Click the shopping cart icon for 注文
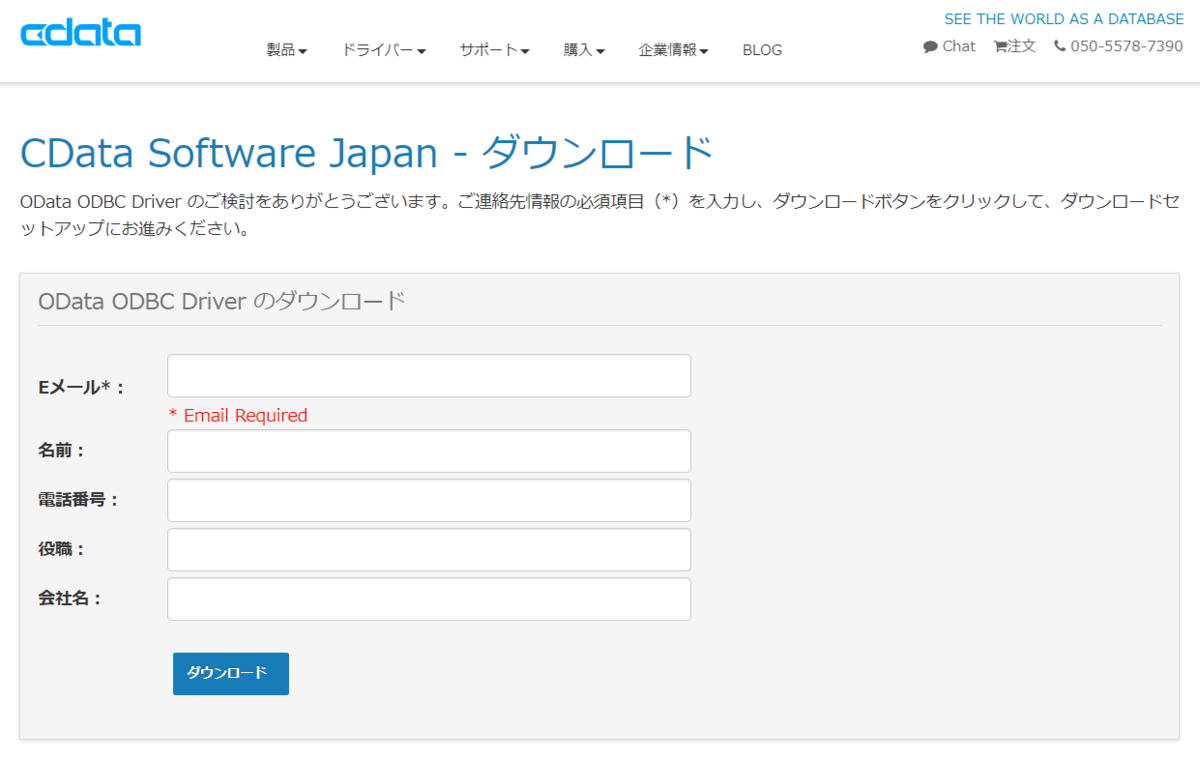The height and width of the screenshot is (760, 1200). click(1000, 46)
